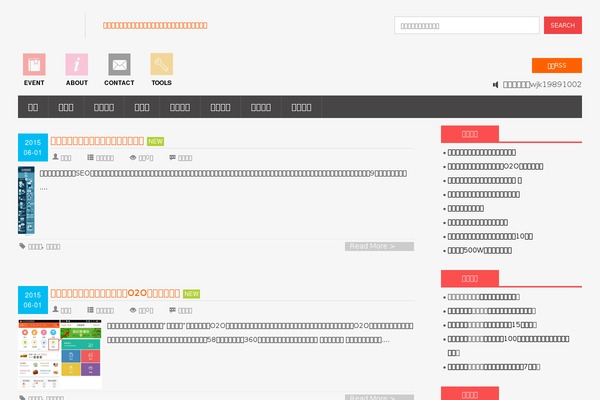
Task: Click the second red sidebar section header
Action: 470,278
